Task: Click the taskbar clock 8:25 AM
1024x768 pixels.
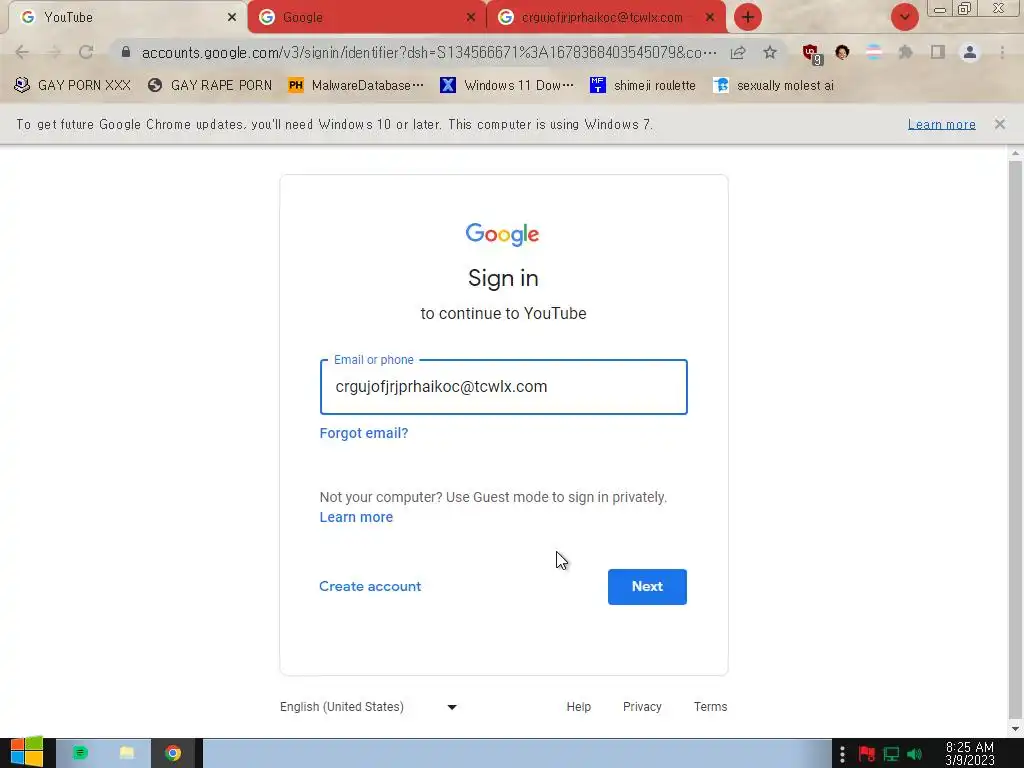Action: 970,753
